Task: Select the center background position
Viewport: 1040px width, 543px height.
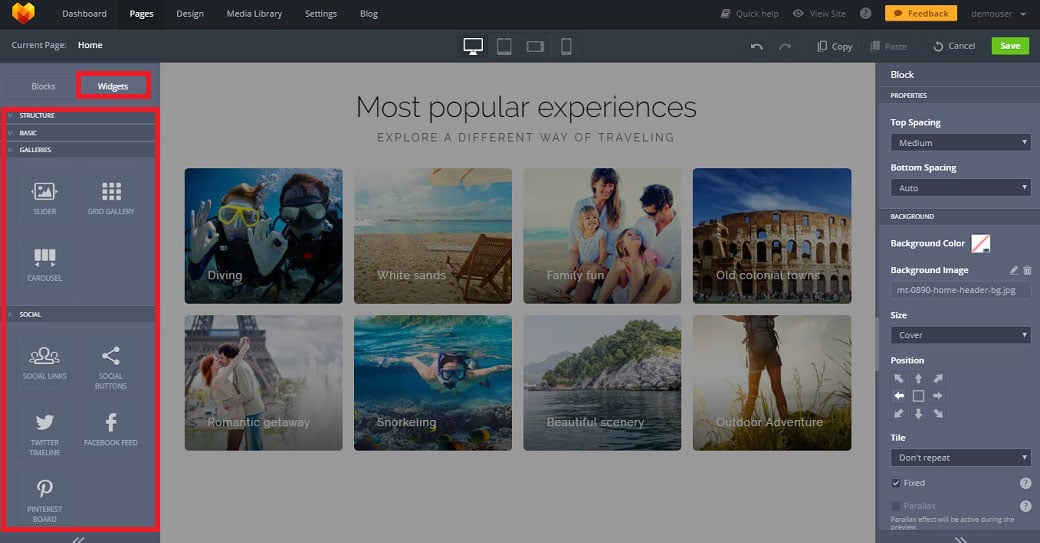Action: pyautogui.click(x=918, y=396)
